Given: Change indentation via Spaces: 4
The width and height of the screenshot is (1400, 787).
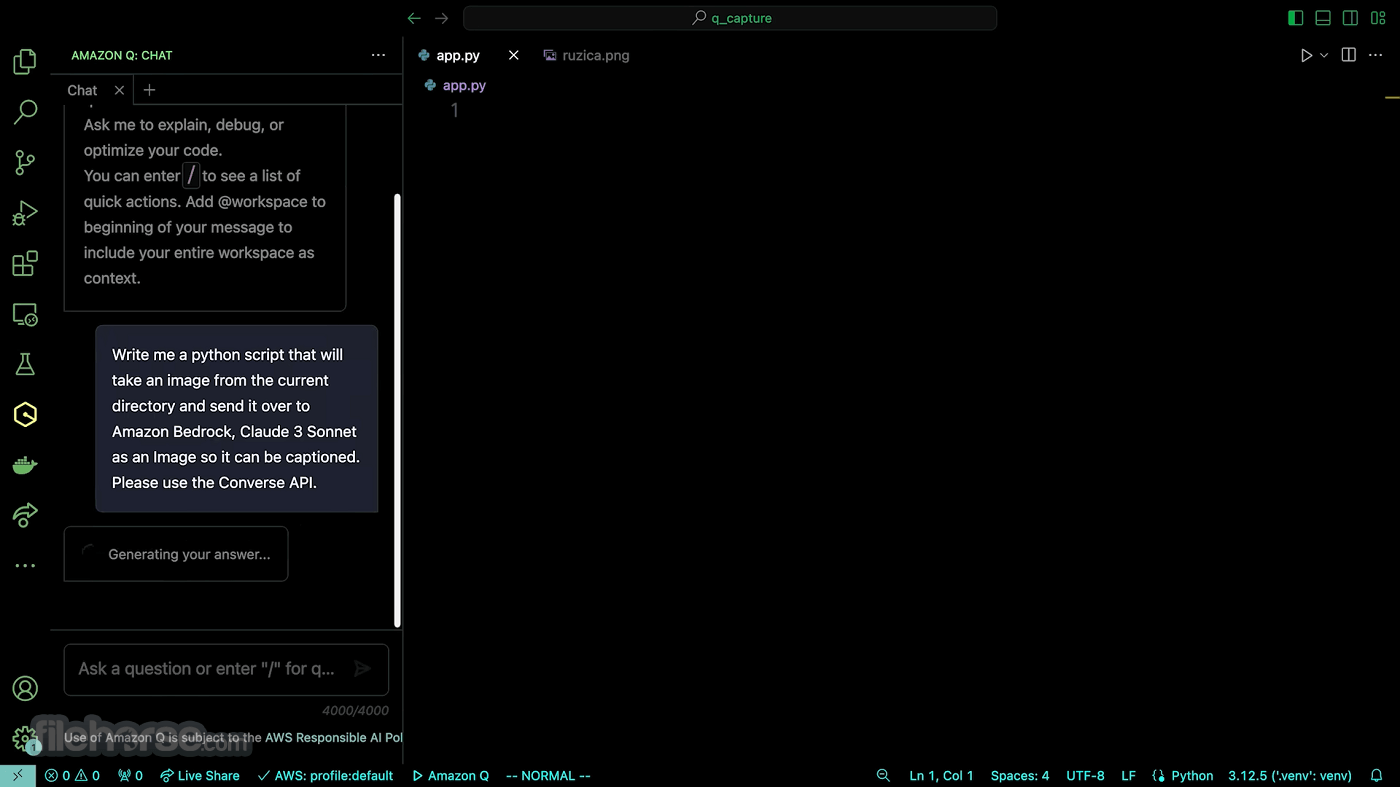Looking at the screenshot, I should pyautogui.click(x=1020, y=776).
